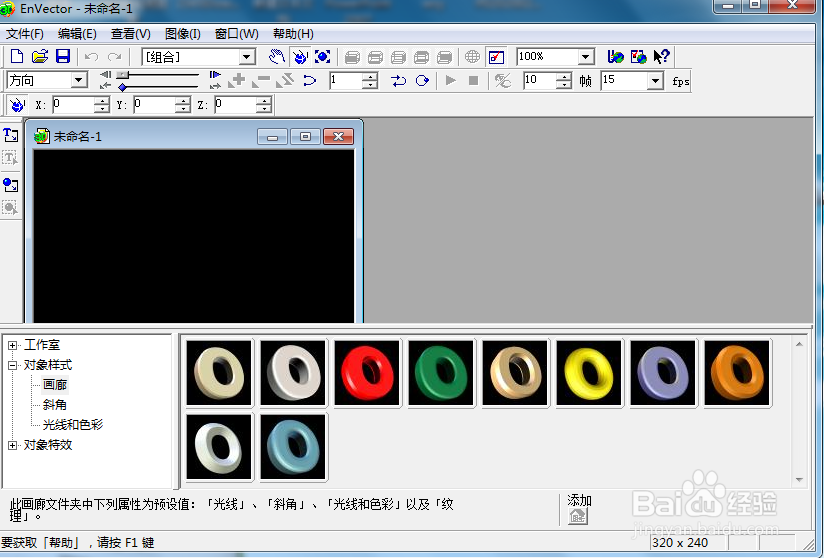Click the redo arrow icon
The height and width of the screenshot is (558, 824).
pyautogui.click(x=115, y=56)
